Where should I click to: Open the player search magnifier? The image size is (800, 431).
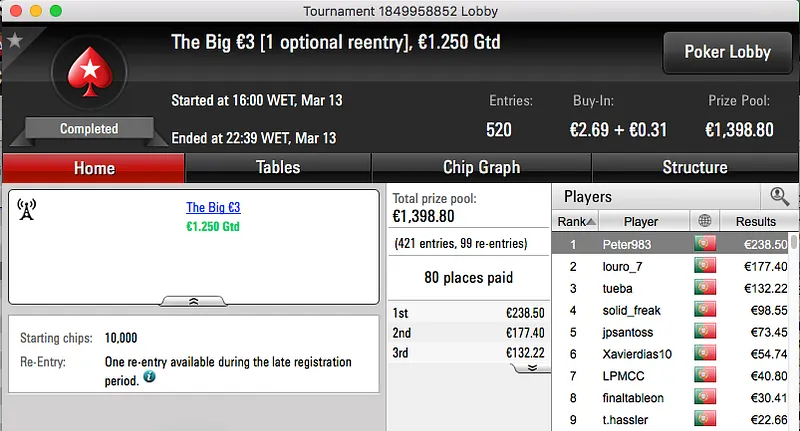click(778, 197)
